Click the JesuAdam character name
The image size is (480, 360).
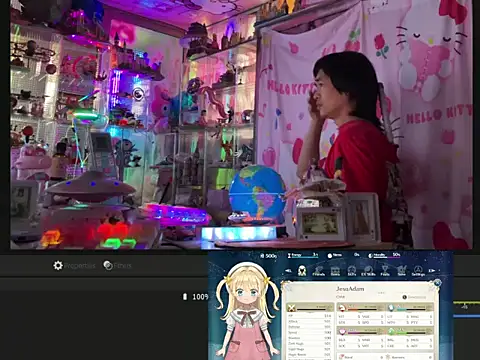[x=350, y=289]
